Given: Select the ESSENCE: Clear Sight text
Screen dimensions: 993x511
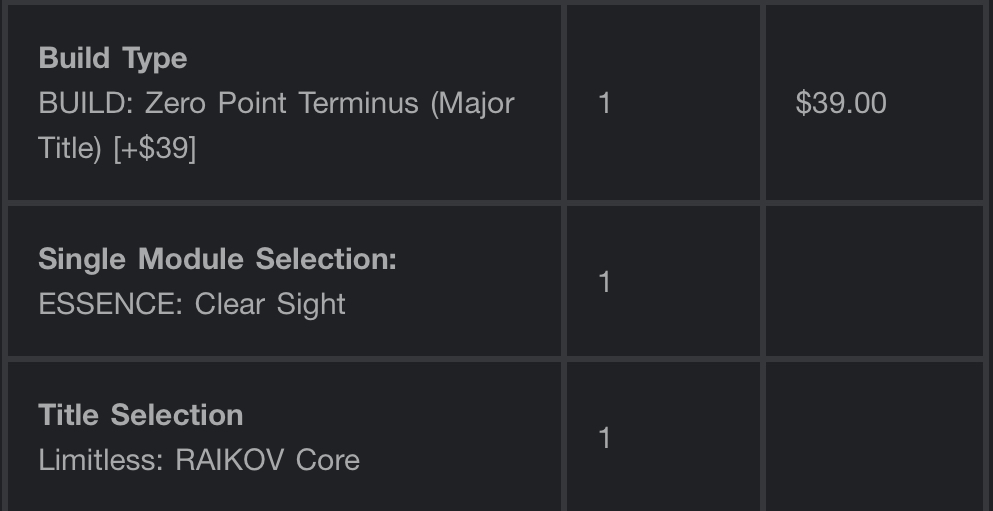Looking at the screenshot, I should point(192,304).
